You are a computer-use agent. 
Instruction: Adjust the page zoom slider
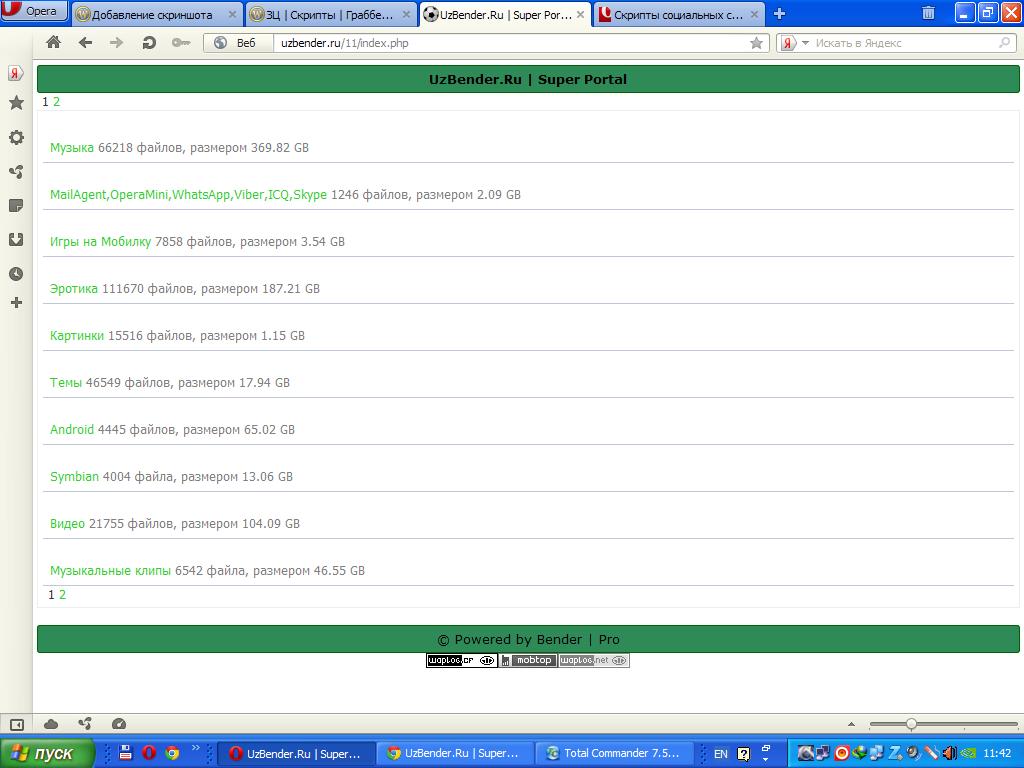(910, 724)
